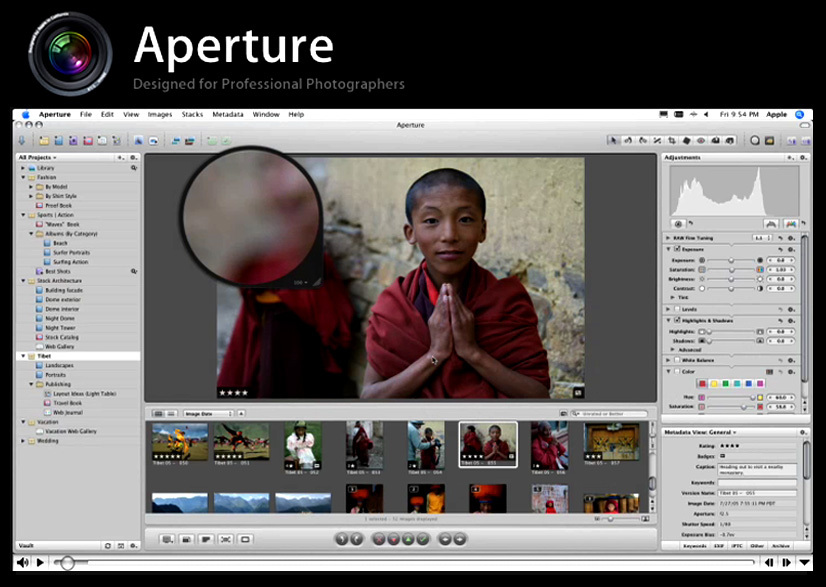Screen dimensions: 826x587
Task: Select the rotate left tool in the toolbar
Action: 628,140
